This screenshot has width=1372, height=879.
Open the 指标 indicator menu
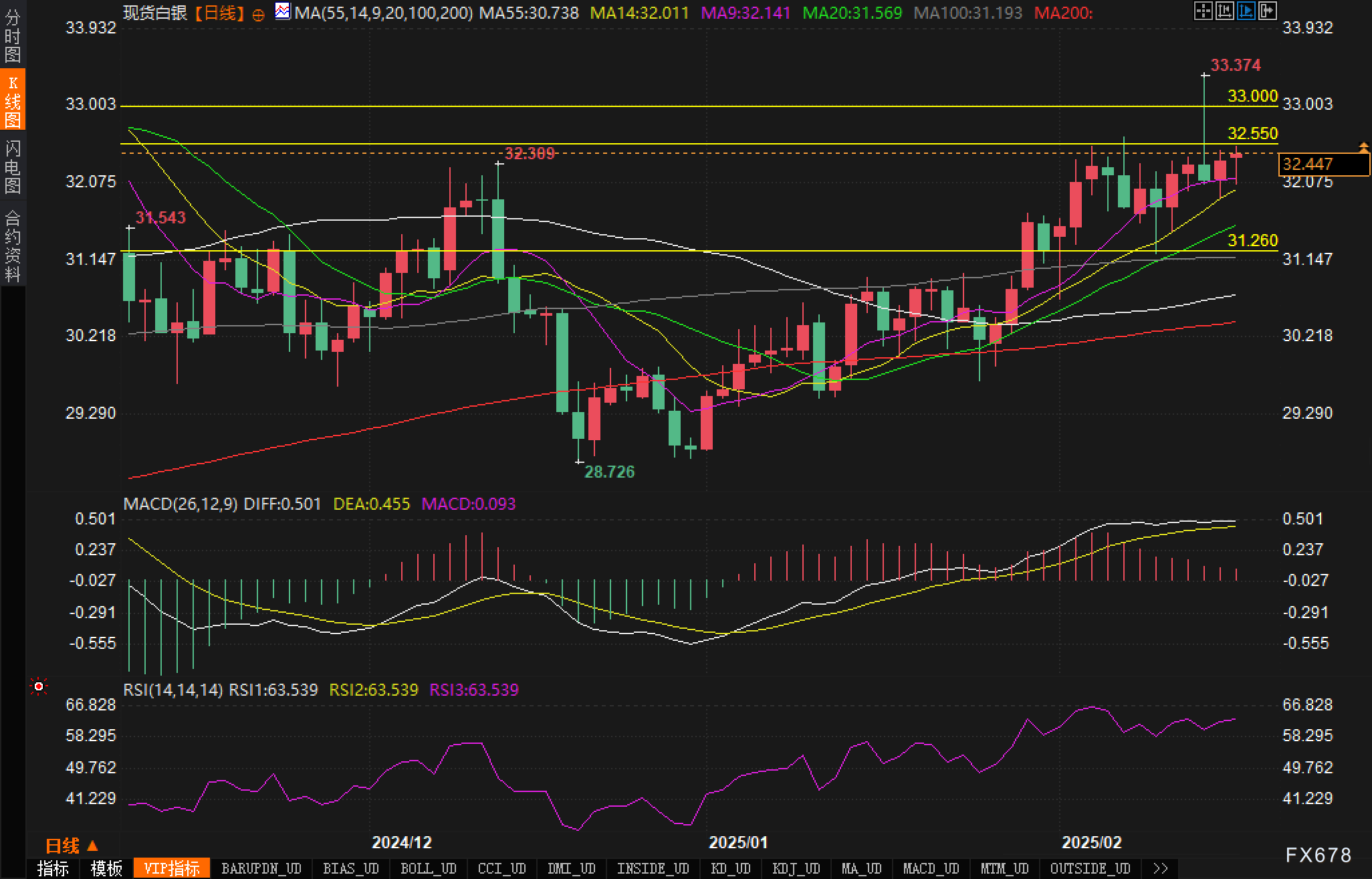53,868
